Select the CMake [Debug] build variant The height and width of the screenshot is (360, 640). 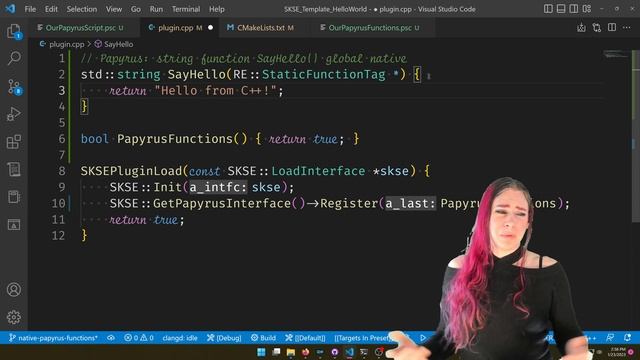click(x=224, y=338)
